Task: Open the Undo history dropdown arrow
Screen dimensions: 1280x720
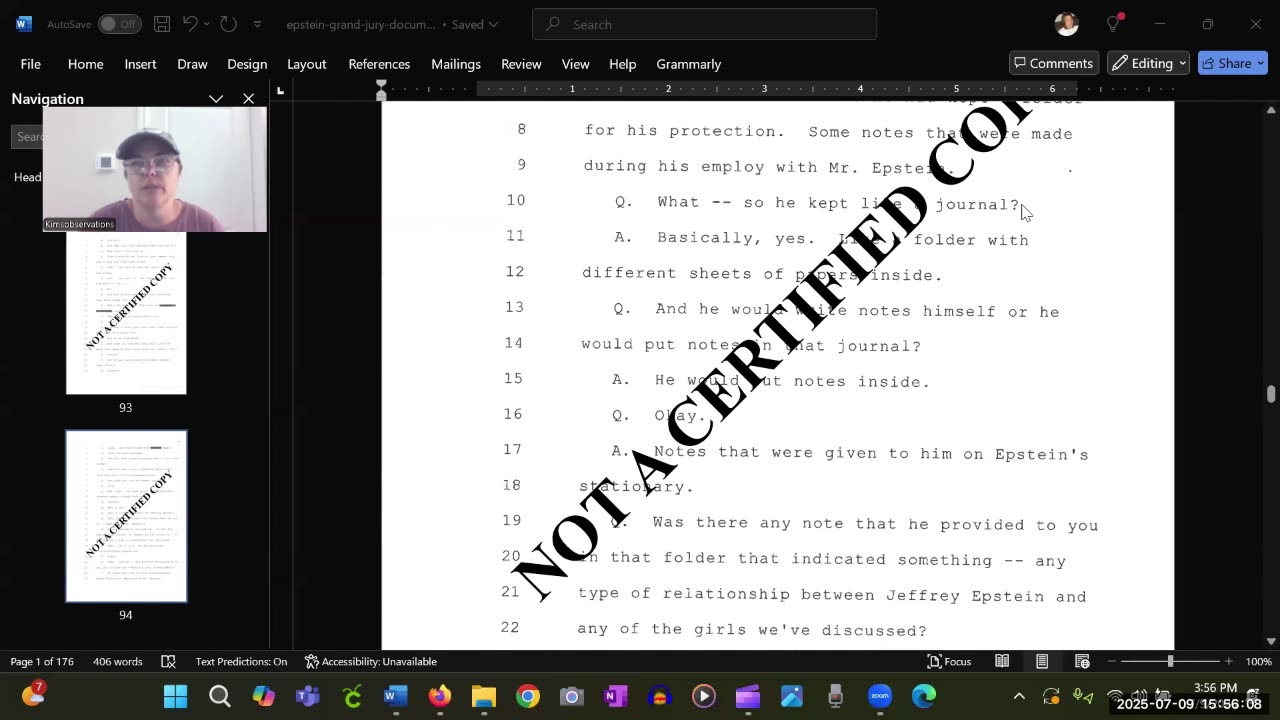Action: tap(207, 24)
